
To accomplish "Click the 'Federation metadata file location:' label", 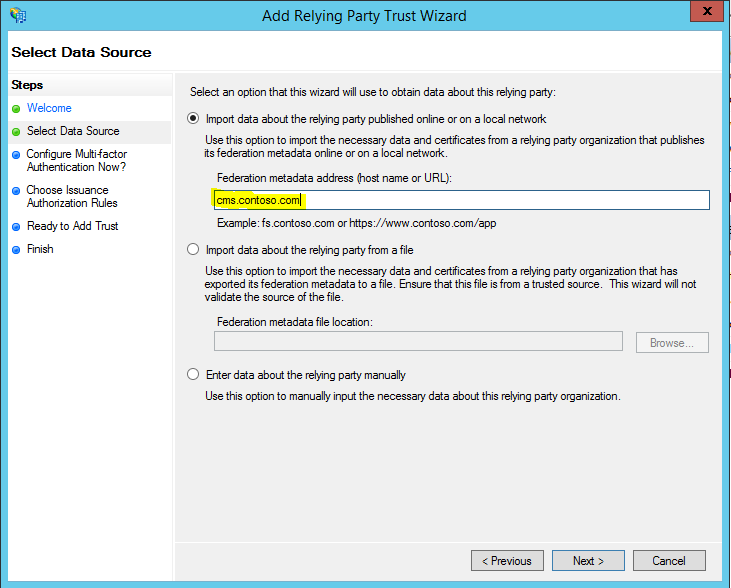I will [295, 322].
